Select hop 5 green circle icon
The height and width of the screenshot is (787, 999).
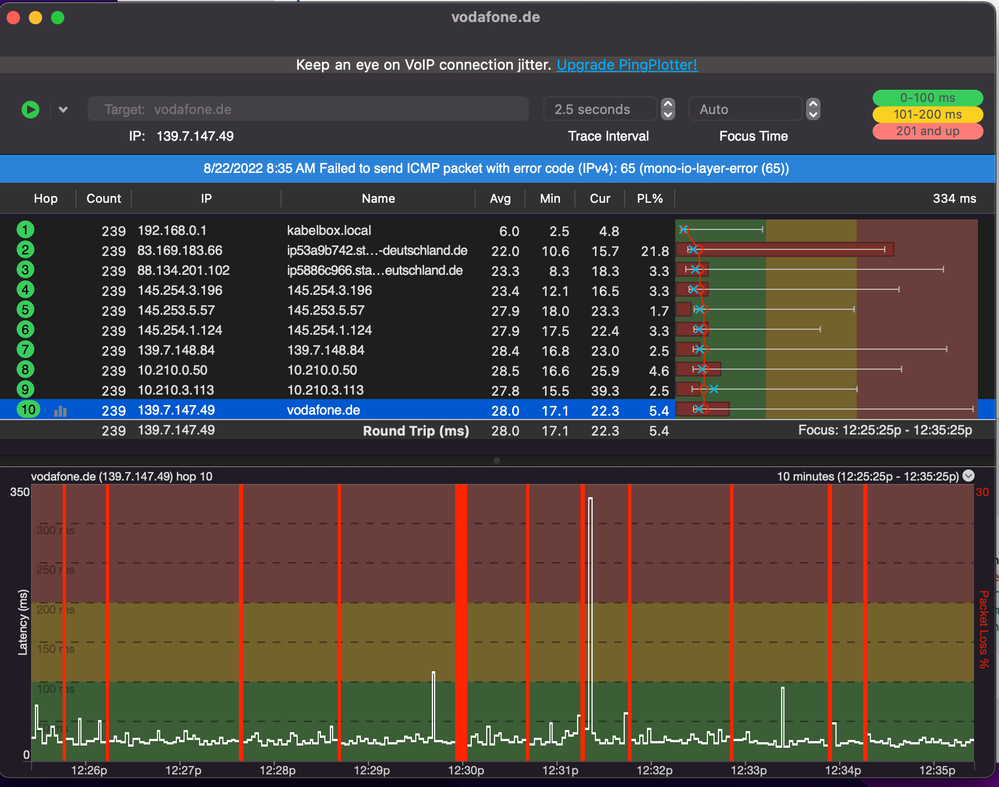(25, 310)
